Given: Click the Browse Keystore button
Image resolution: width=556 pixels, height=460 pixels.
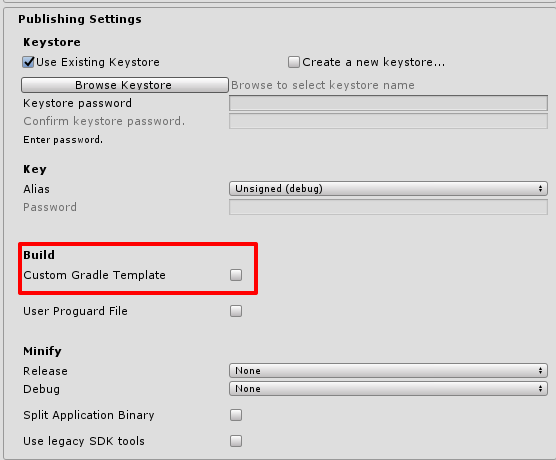Looking at the screenshot, I should (124, 85).
